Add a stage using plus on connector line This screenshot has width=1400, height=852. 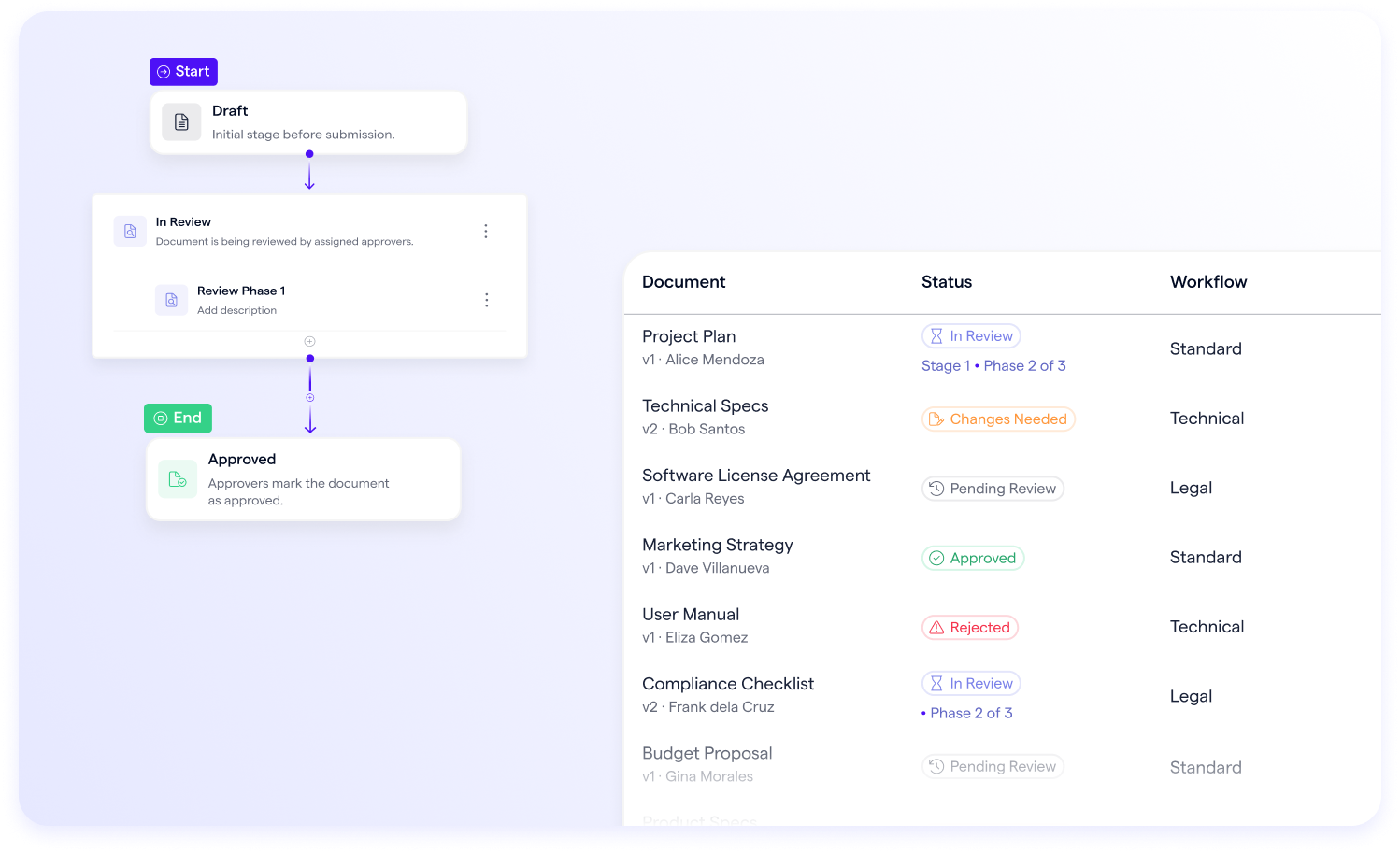point(310,398)
